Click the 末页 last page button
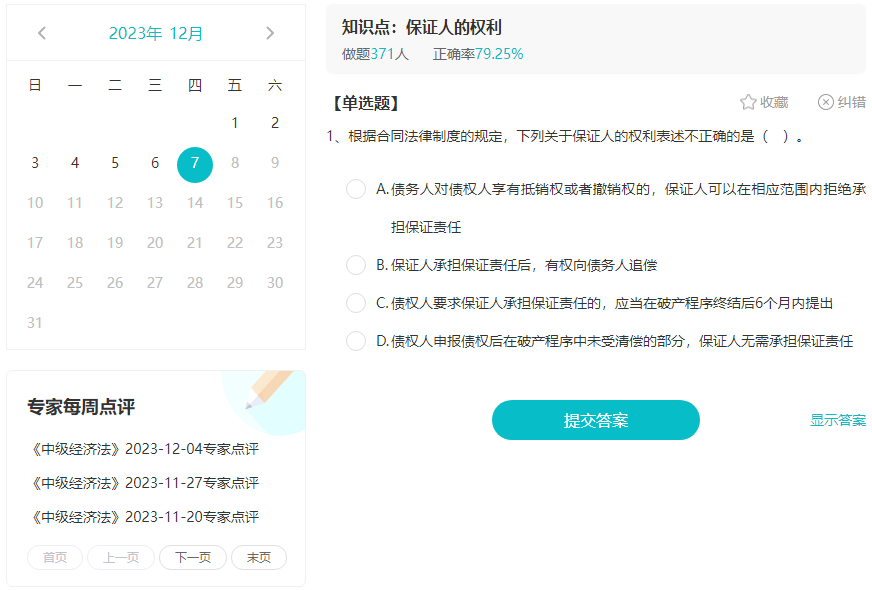The image size is (872, 590). tap(258, 557)
